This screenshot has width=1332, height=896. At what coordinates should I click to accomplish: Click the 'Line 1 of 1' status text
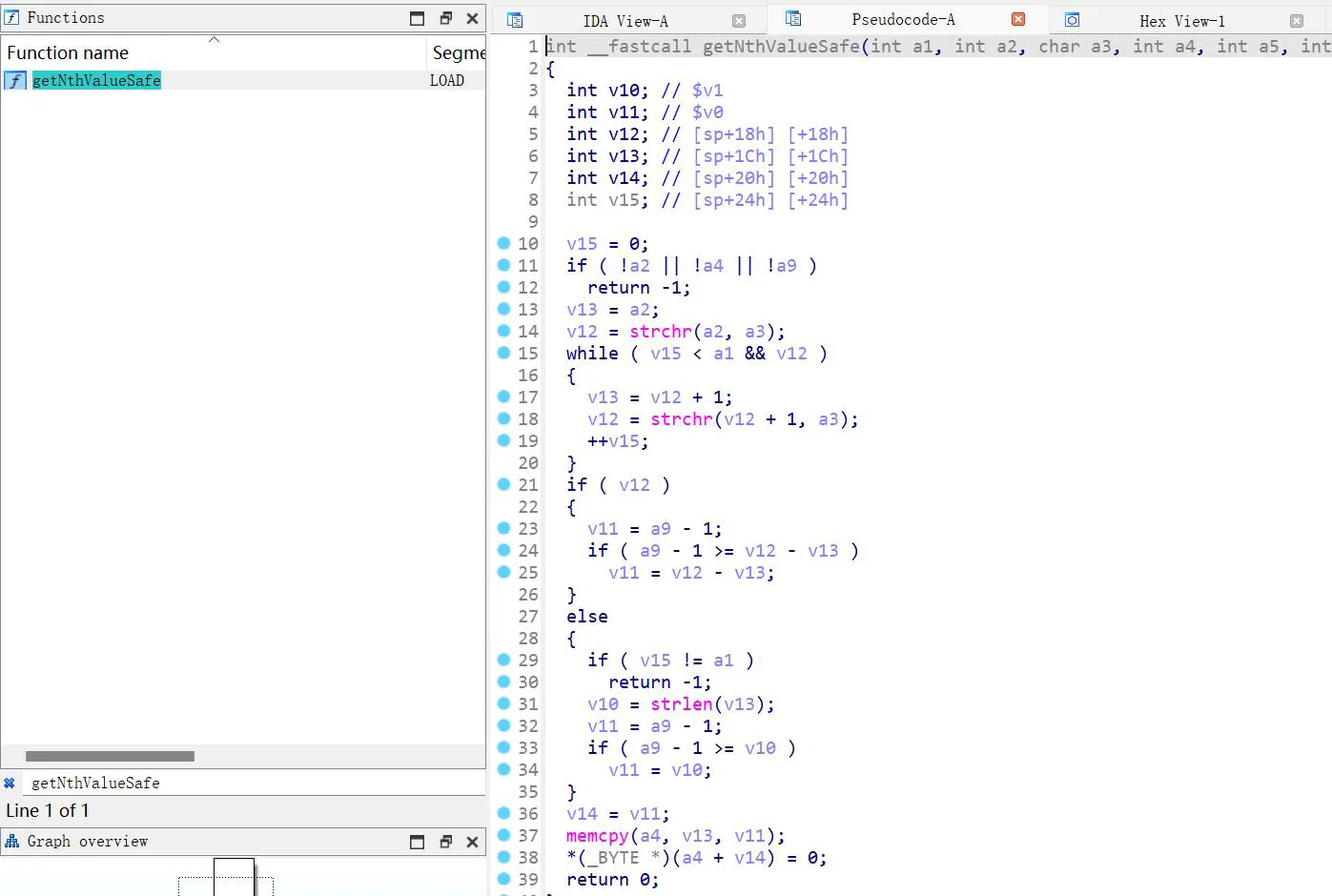[48, 811]
